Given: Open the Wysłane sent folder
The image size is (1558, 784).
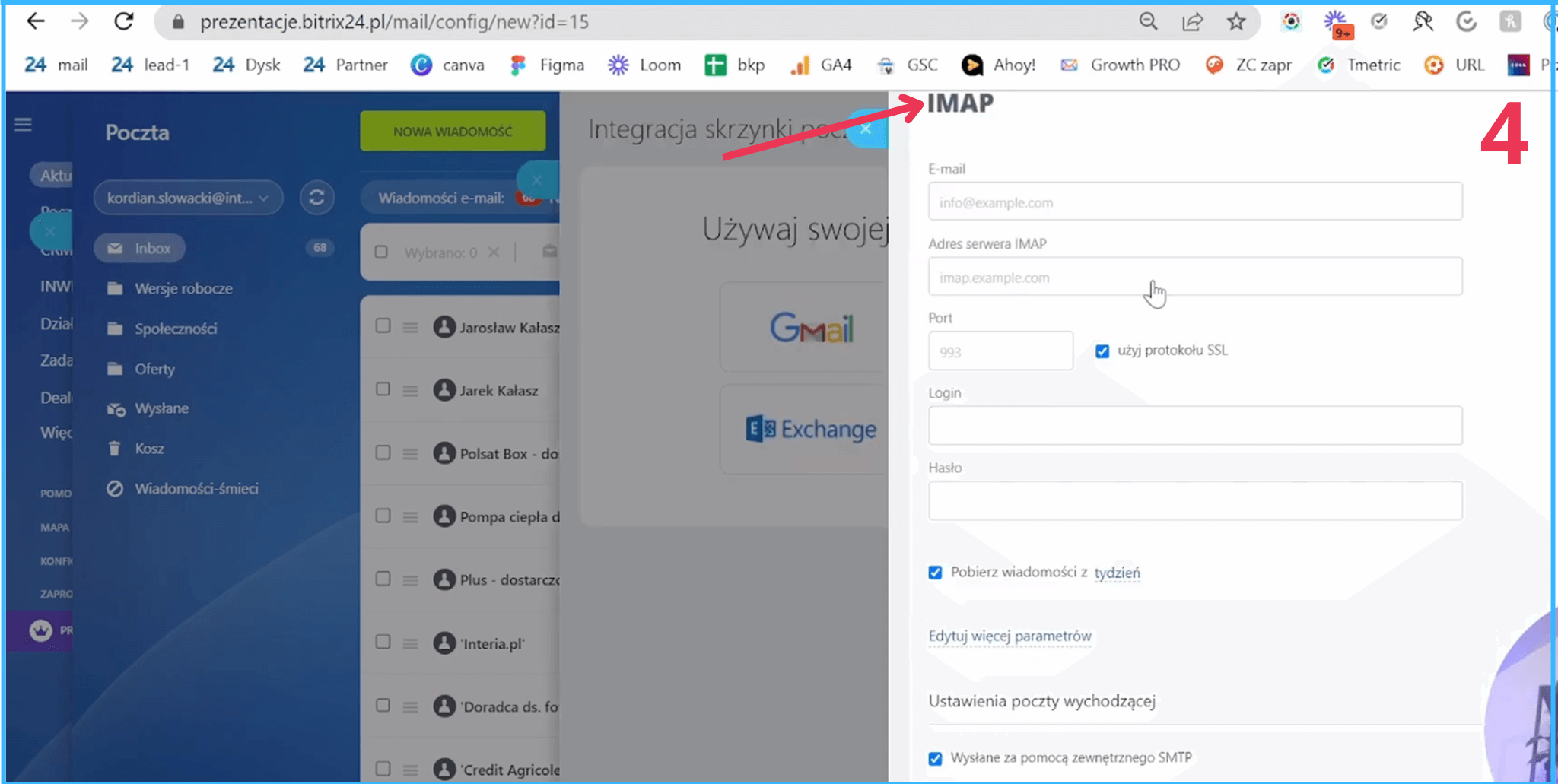Looking at the screenshot, I should (x=161, y=408).
